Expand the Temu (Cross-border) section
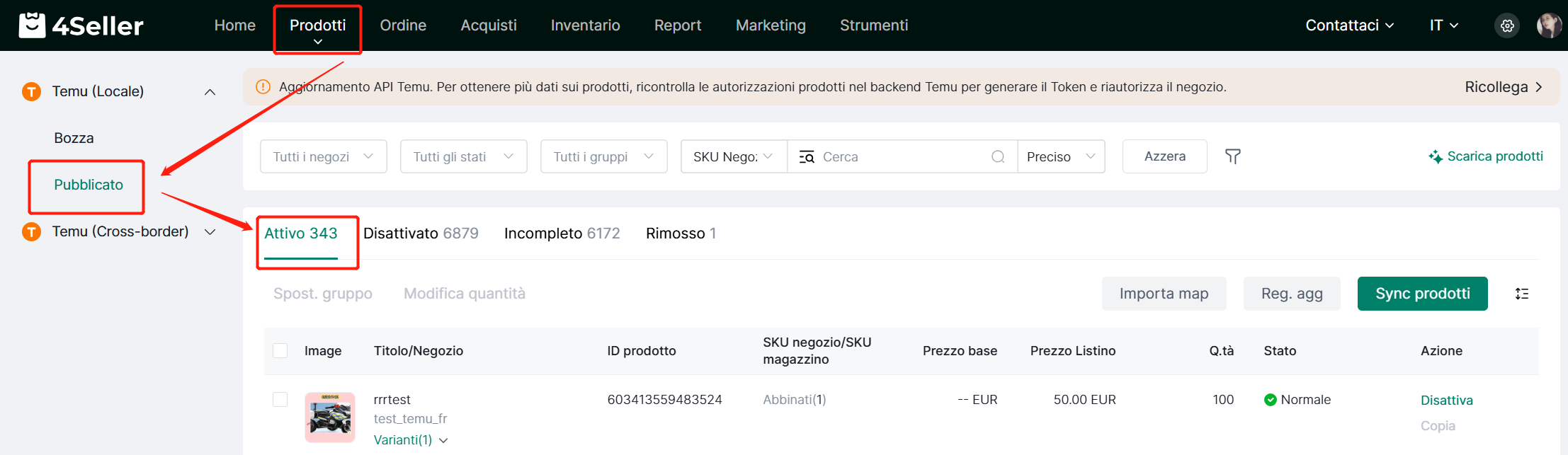This screenshot has width=1568, height=455. (x=210, y=232)
